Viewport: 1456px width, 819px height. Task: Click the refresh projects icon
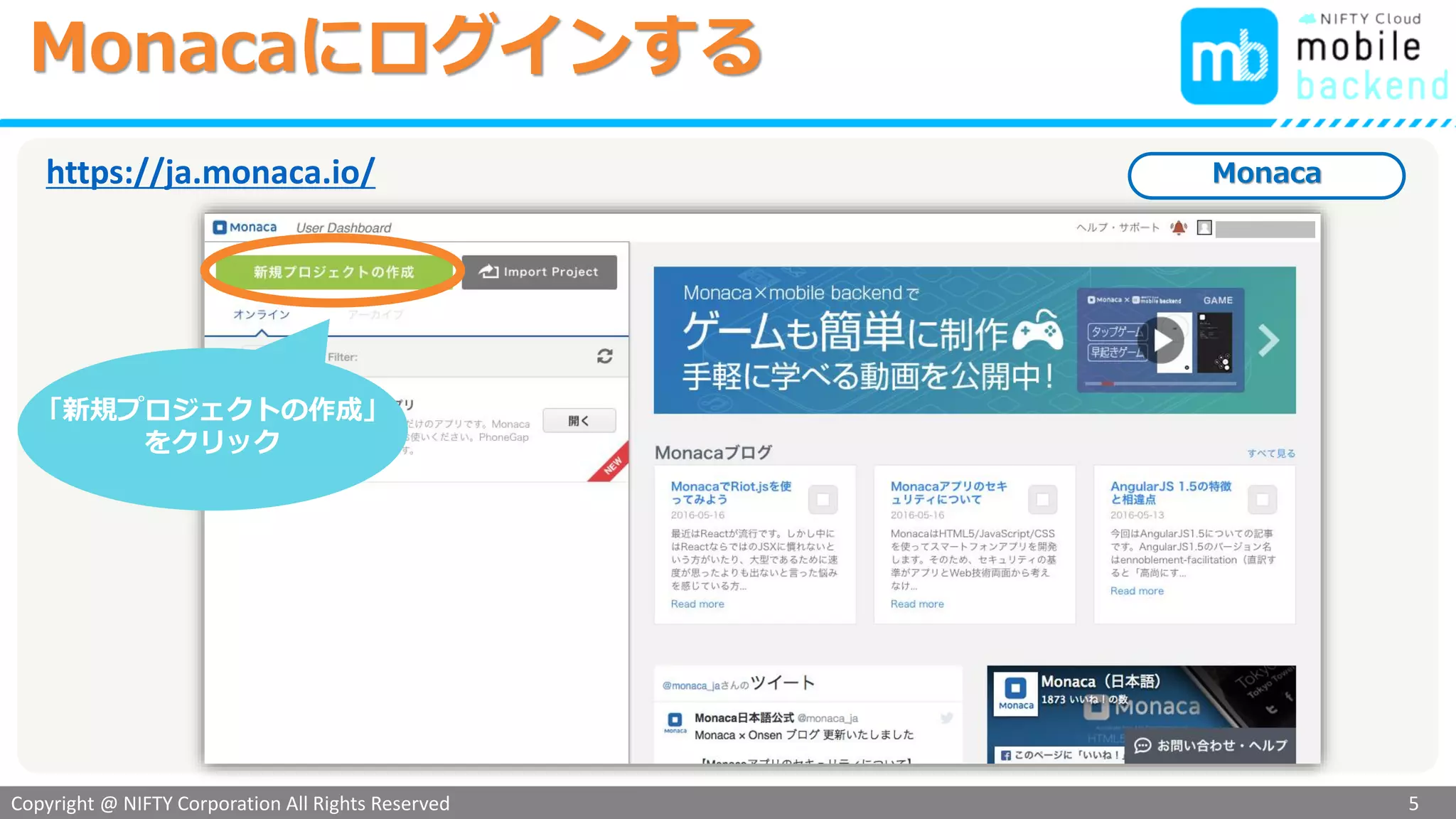click(x=604, y=356)
